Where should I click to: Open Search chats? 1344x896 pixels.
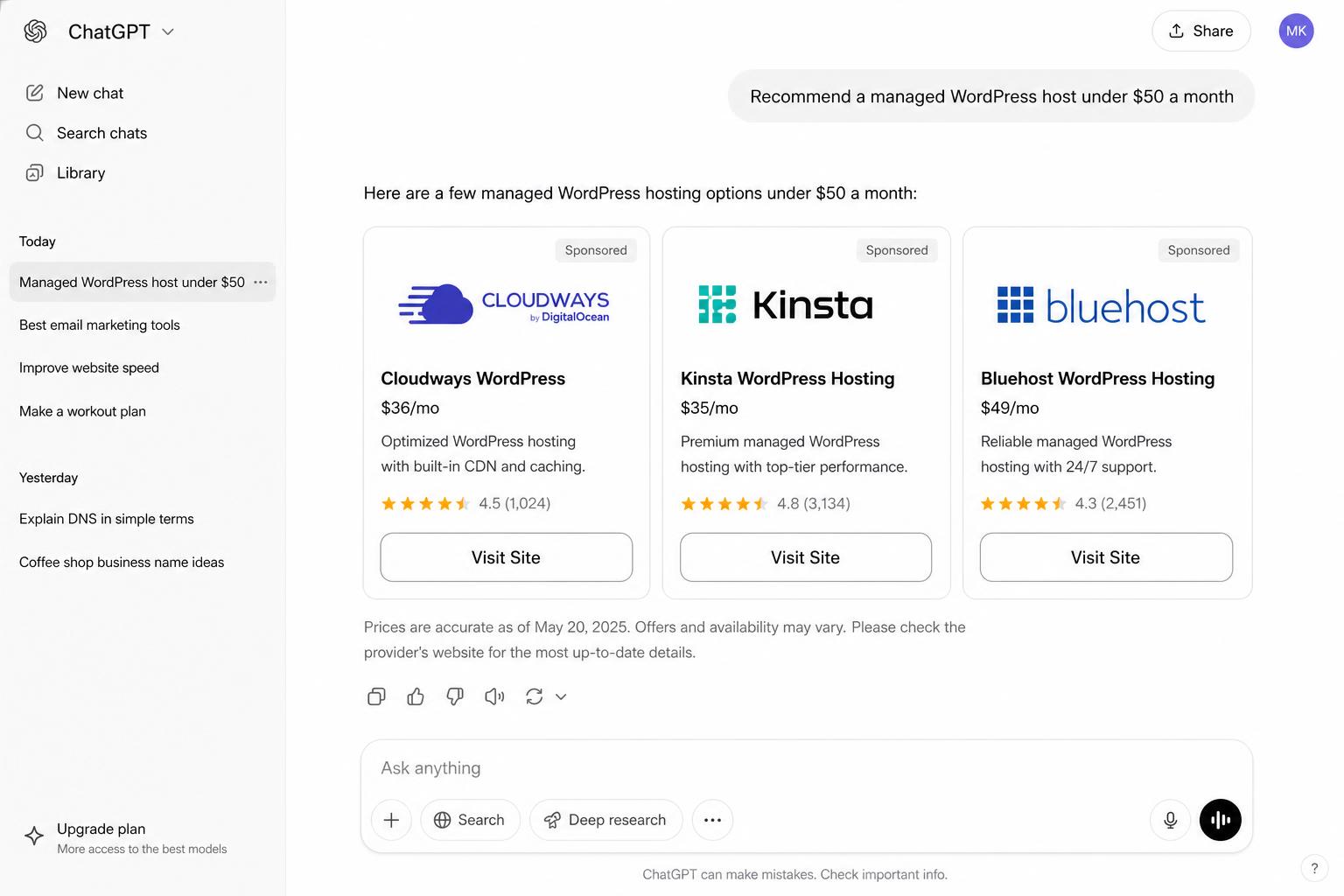coord(86,133)
